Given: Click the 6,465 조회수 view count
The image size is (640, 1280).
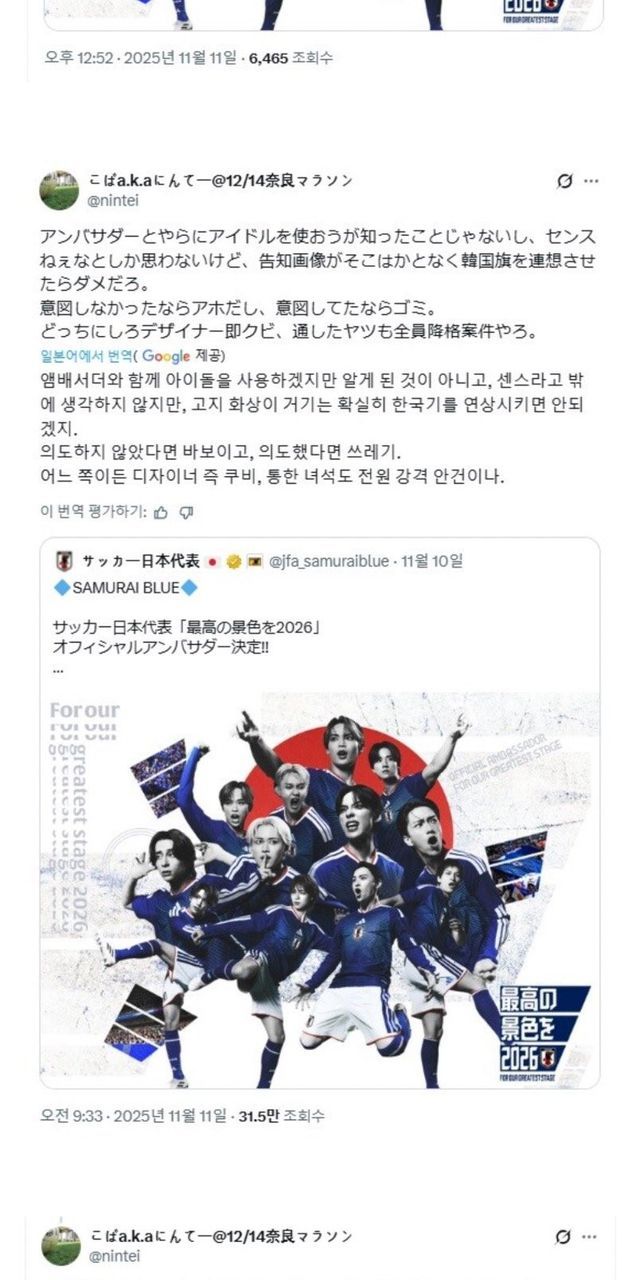Looking at the screenshot, I should pyautogui.click(x=291, y=58).
